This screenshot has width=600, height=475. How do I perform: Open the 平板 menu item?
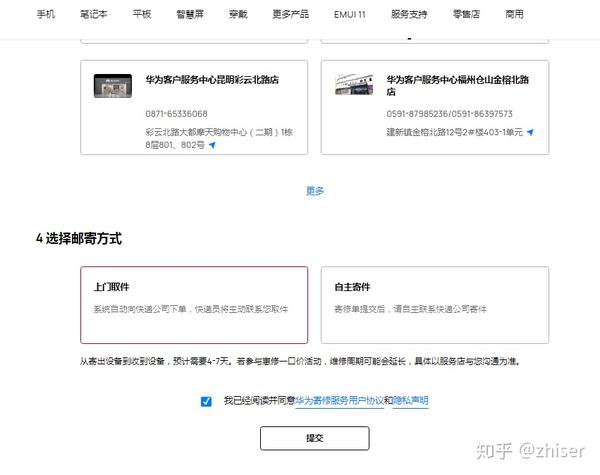(142, 15)
